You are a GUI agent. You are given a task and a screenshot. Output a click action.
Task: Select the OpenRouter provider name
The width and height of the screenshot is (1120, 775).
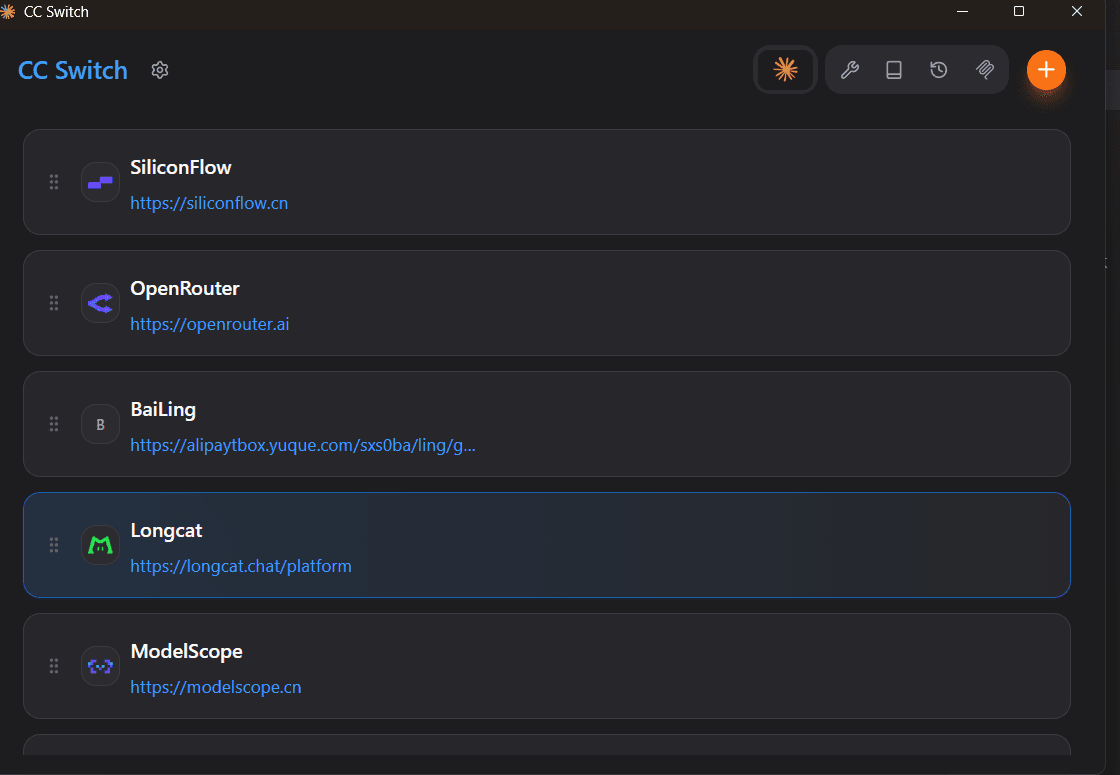coord(185,289)
